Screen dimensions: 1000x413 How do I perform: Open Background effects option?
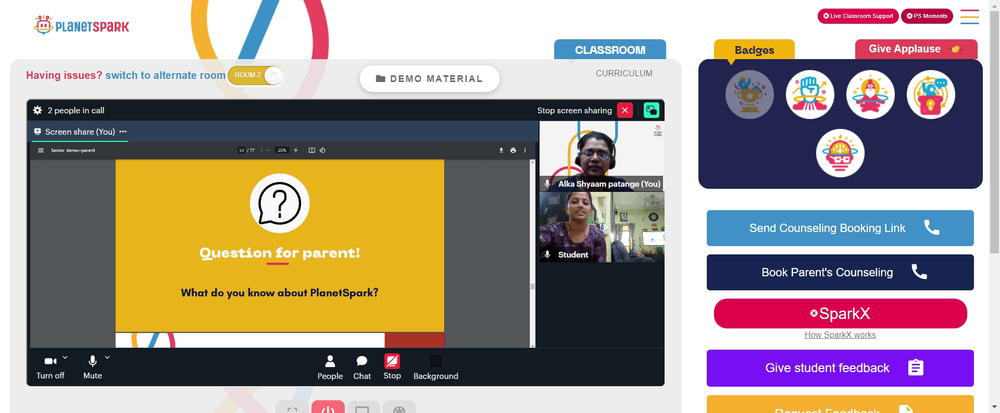click(436, 368)
